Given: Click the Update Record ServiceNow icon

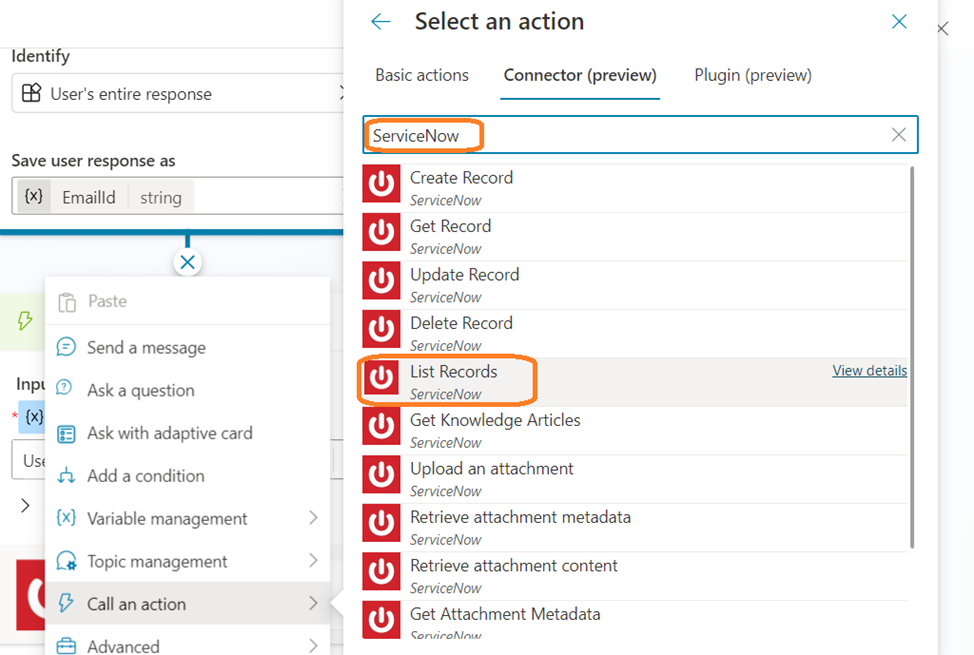Looking at the screenshot, I should click(x=381, y=283).
